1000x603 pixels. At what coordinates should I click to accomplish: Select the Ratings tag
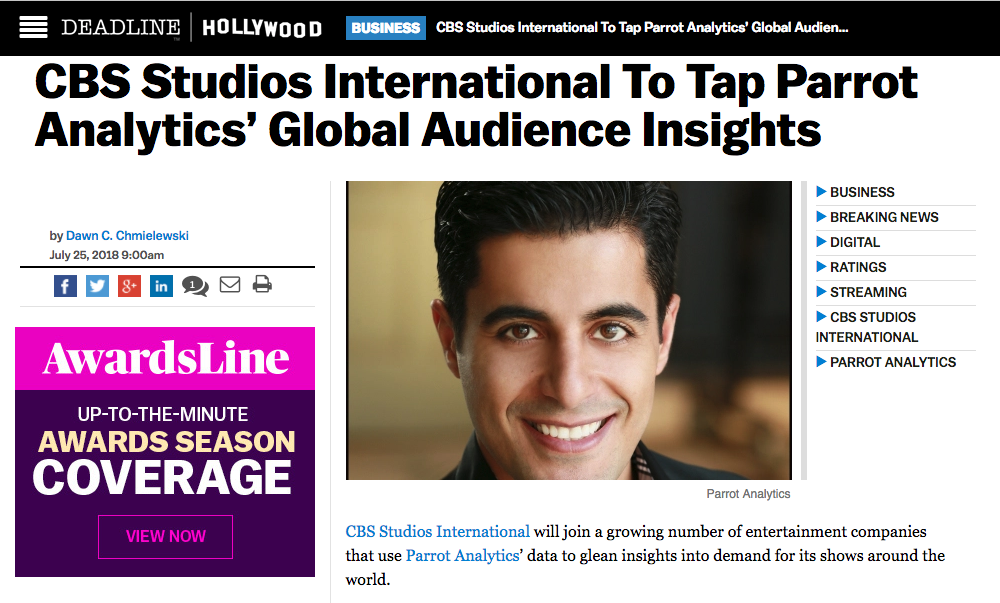(858, 267)
